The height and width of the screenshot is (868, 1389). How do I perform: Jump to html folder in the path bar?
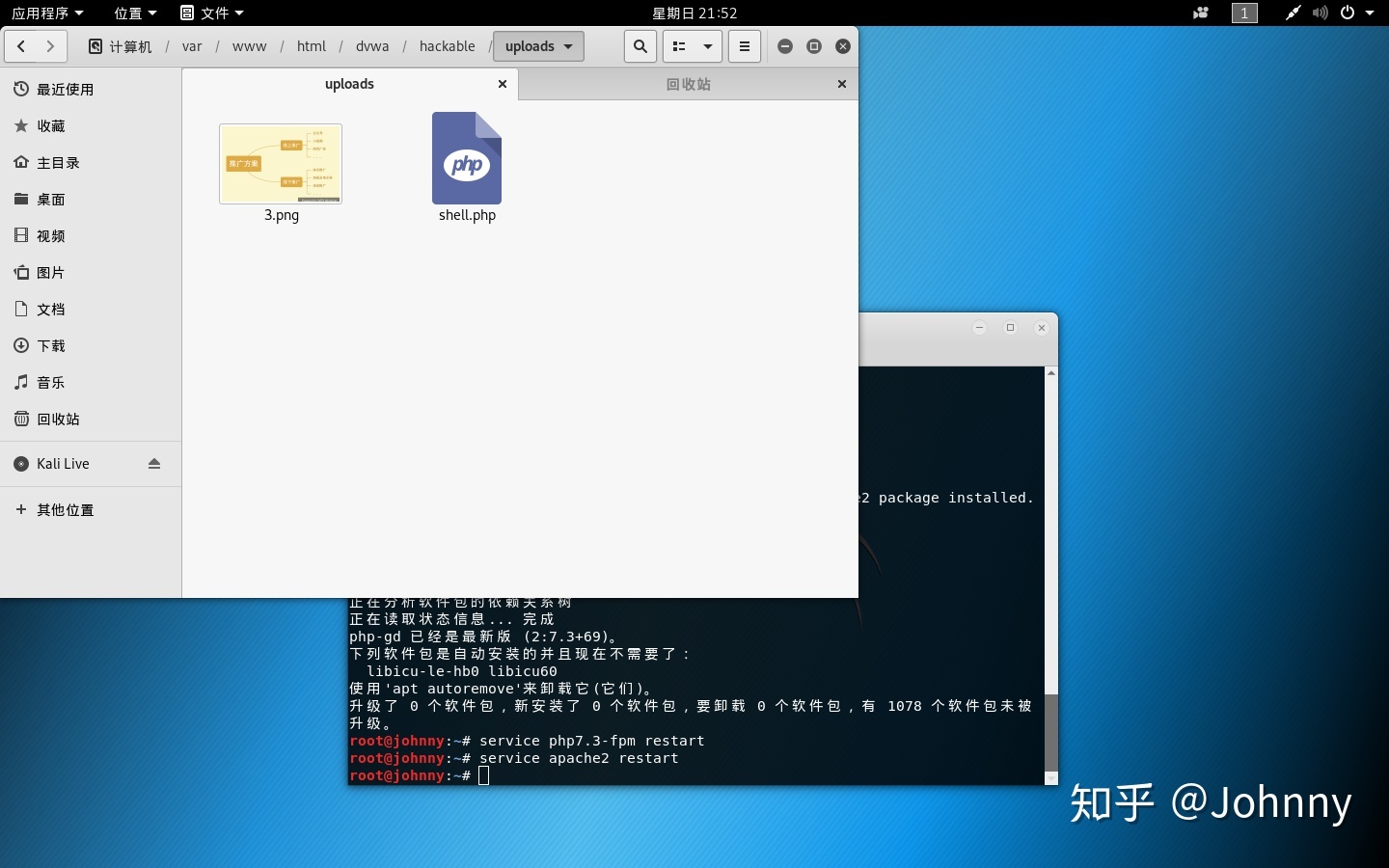pyautogui.click(x=312, y=46)
